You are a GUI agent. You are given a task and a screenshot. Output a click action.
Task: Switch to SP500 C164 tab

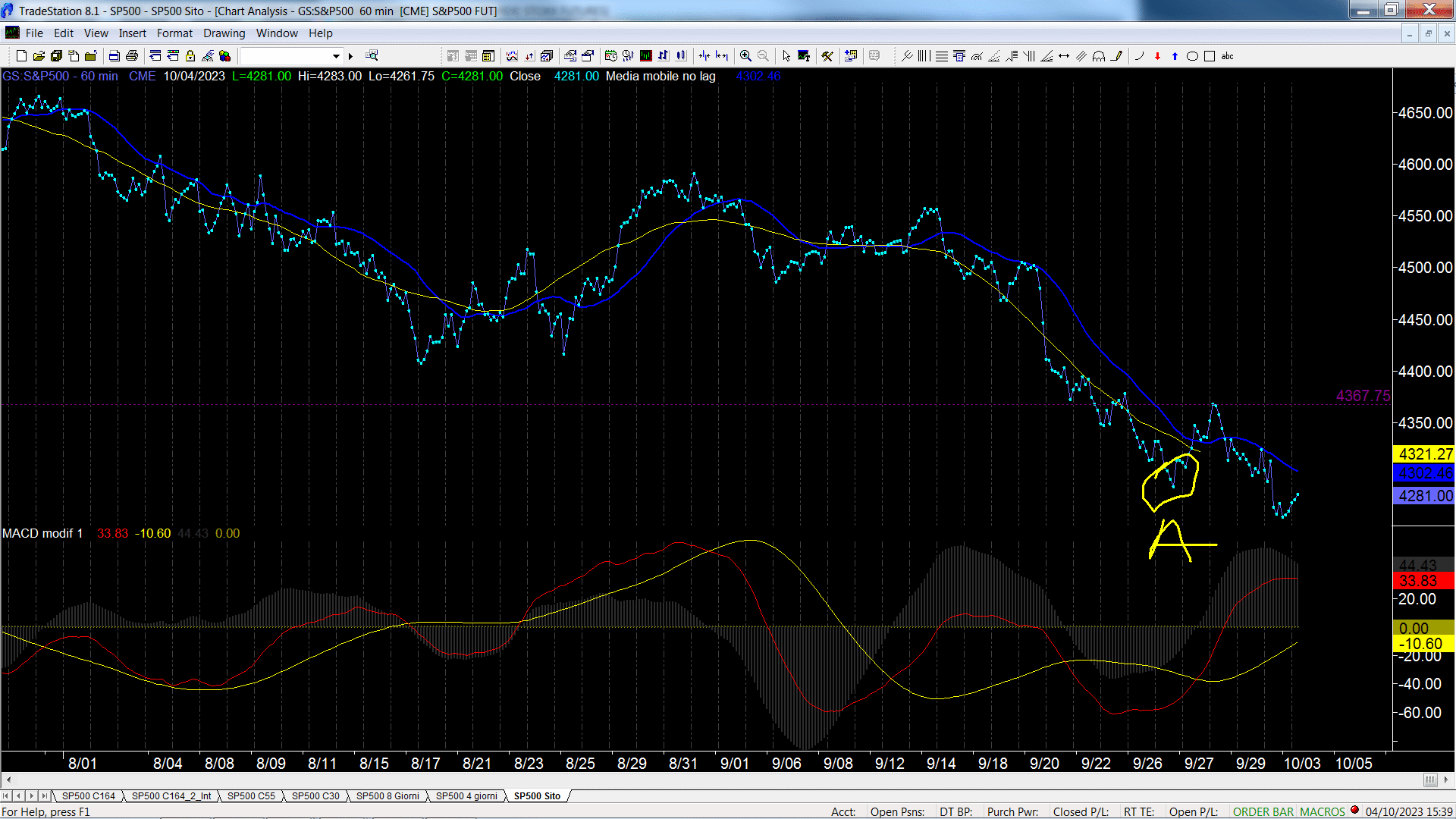(x=88, y=796)
